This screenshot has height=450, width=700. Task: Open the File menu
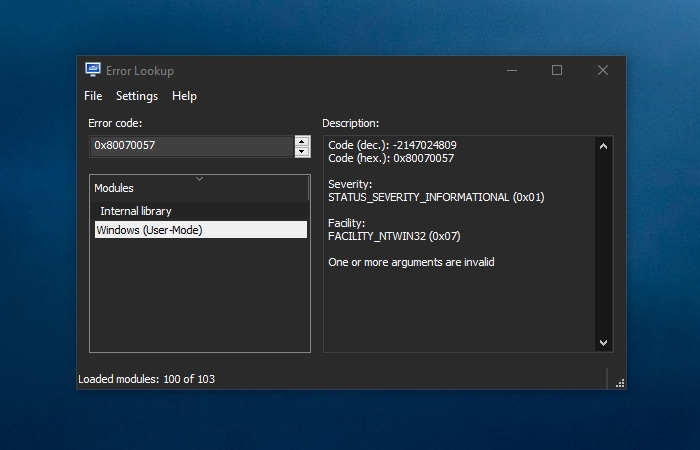click(x=93, y=96)
